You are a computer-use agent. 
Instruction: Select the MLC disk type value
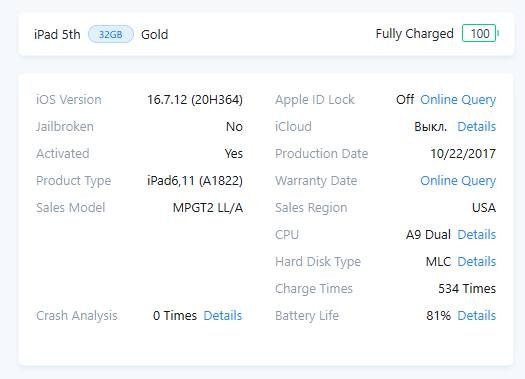coord(438,262)
